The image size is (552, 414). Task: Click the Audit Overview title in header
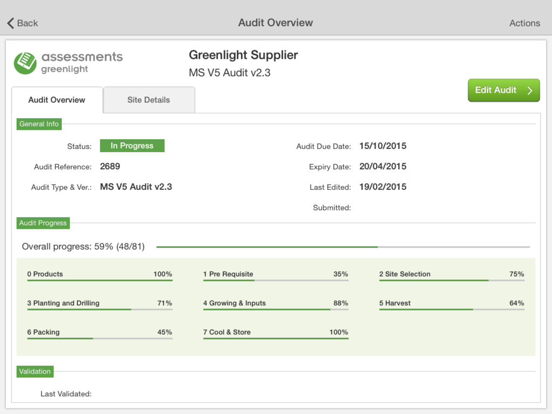(x=276, y=23)
